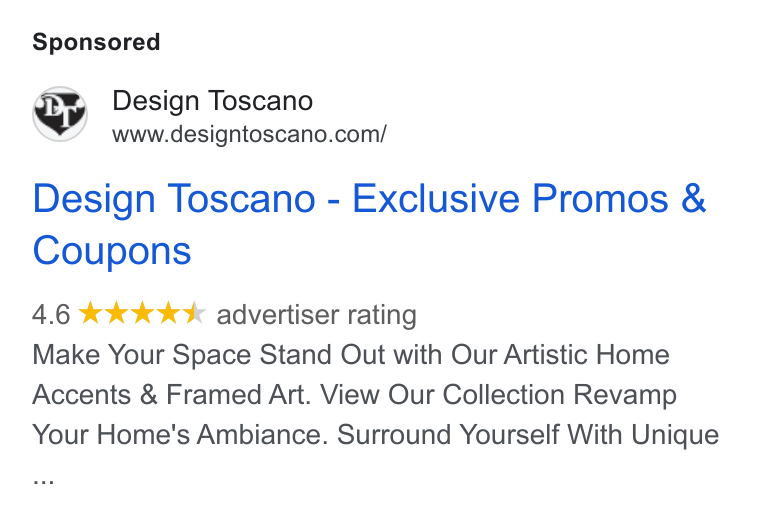Click the Sponsored label
The image size is (760, 518).
[96, 42]
